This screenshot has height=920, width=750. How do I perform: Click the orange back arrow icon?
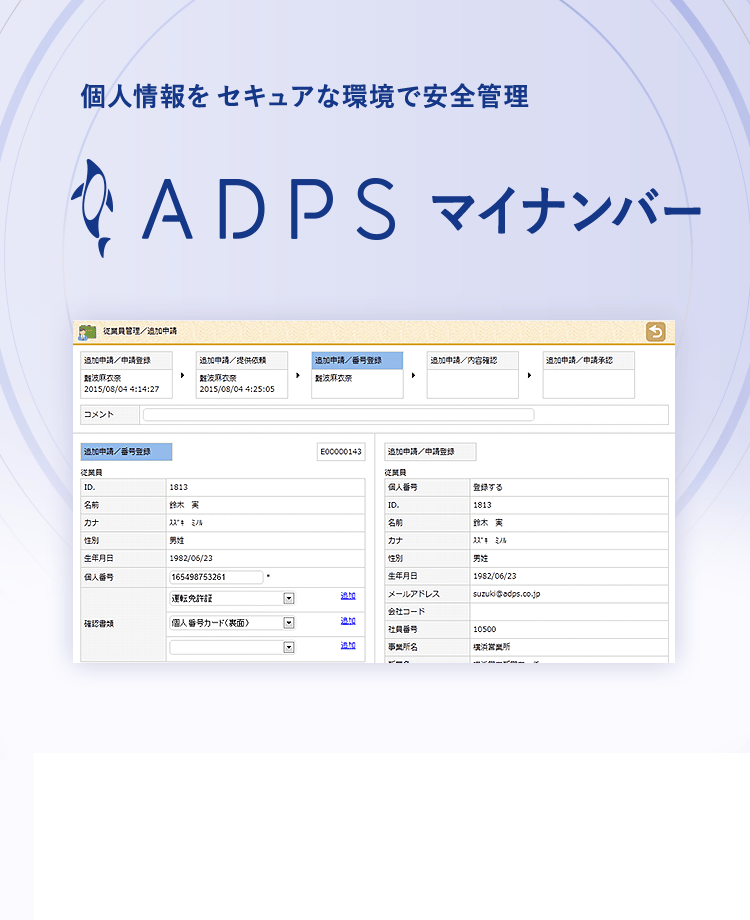pyautogui.click(x=655, y=332)
